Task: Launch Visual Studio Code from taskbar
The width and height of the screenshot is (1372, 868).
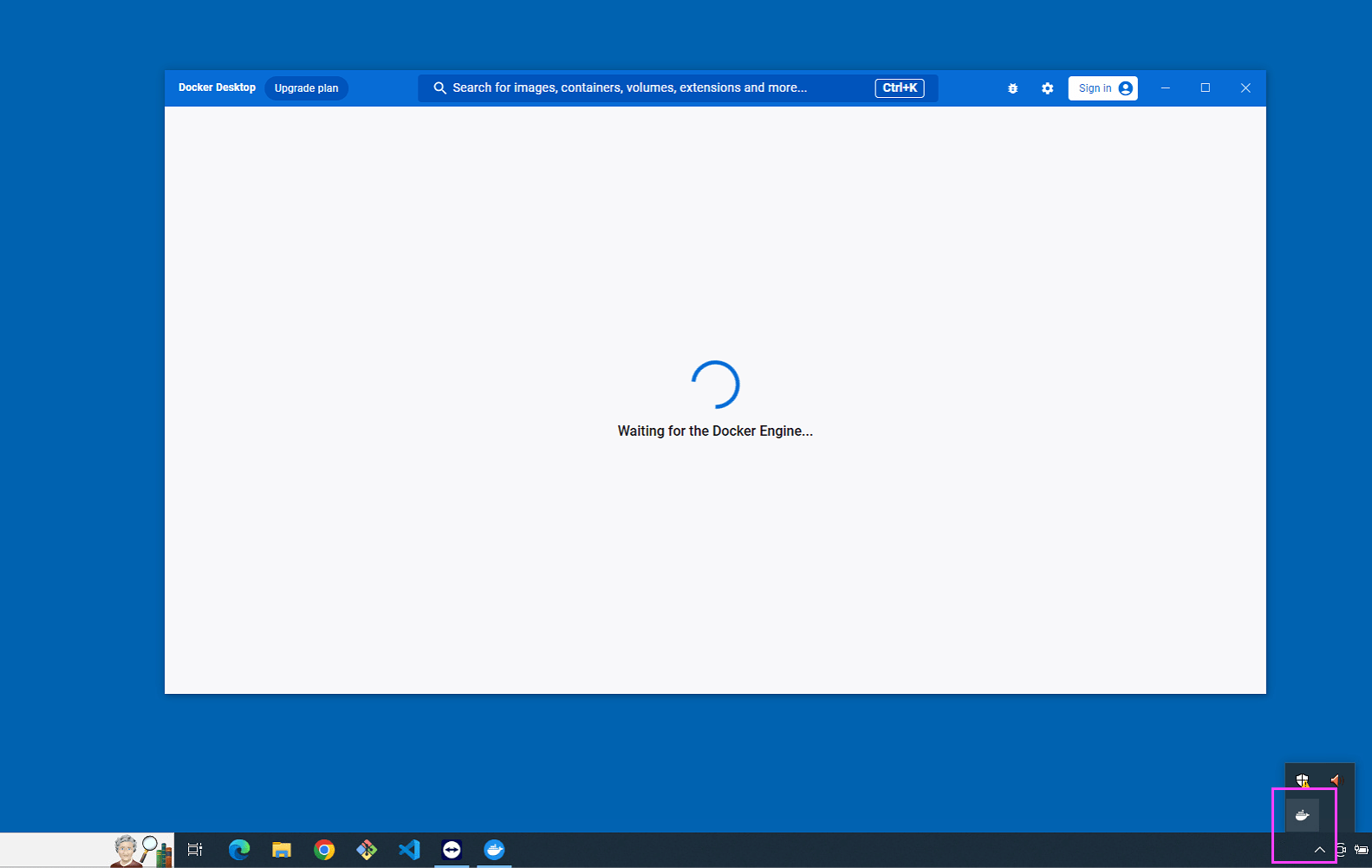Action: pos(409,850)
